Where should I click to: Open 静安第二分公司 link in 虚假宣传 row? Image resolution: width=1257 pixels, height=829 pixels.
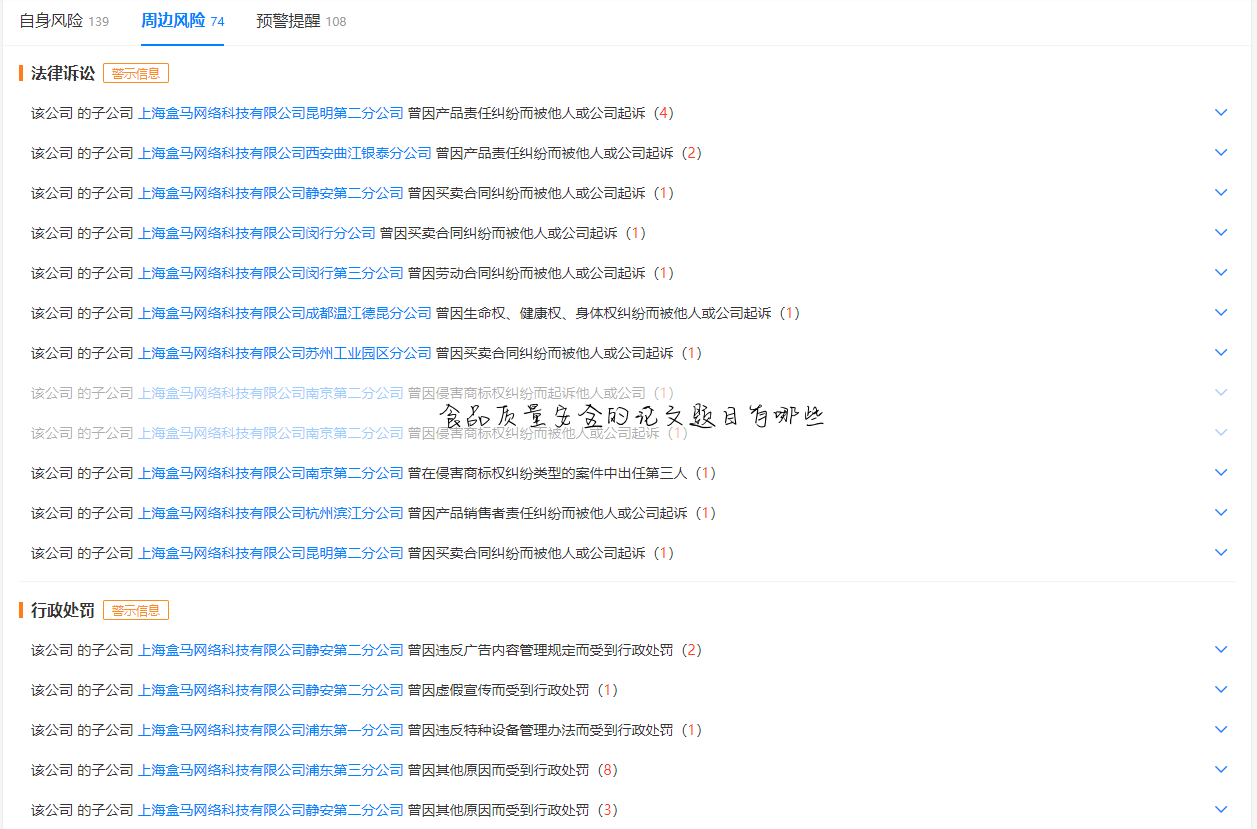click(271, 690)
